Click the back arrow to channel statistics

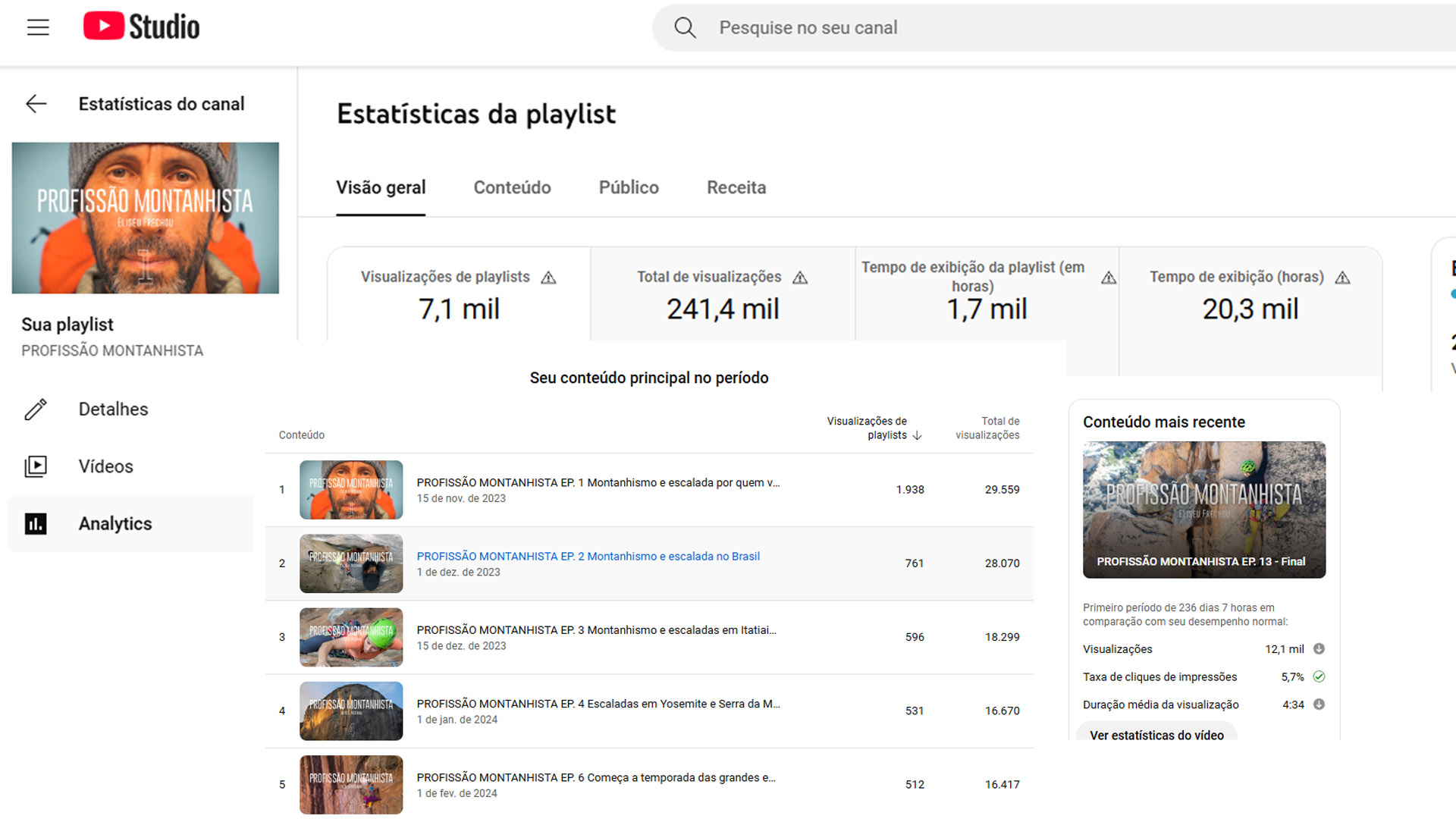point(36,104)
